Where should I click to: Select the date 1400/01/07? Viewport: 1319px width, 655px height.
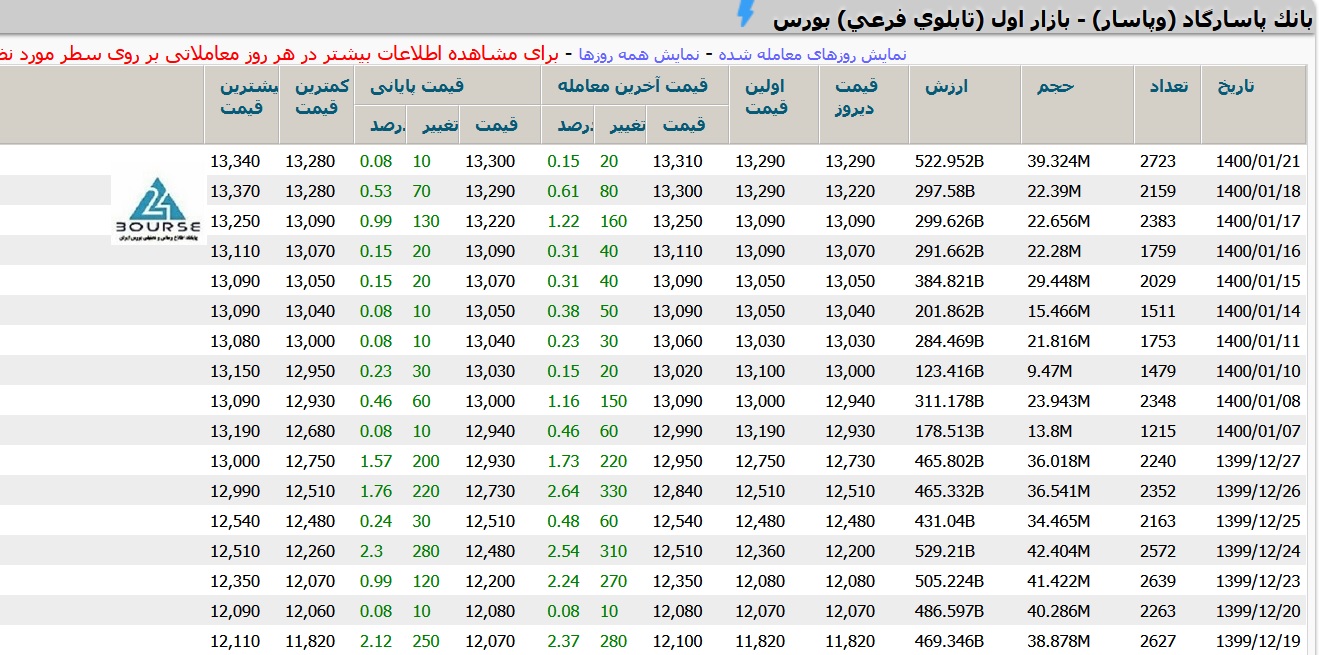click(1258, 431)
